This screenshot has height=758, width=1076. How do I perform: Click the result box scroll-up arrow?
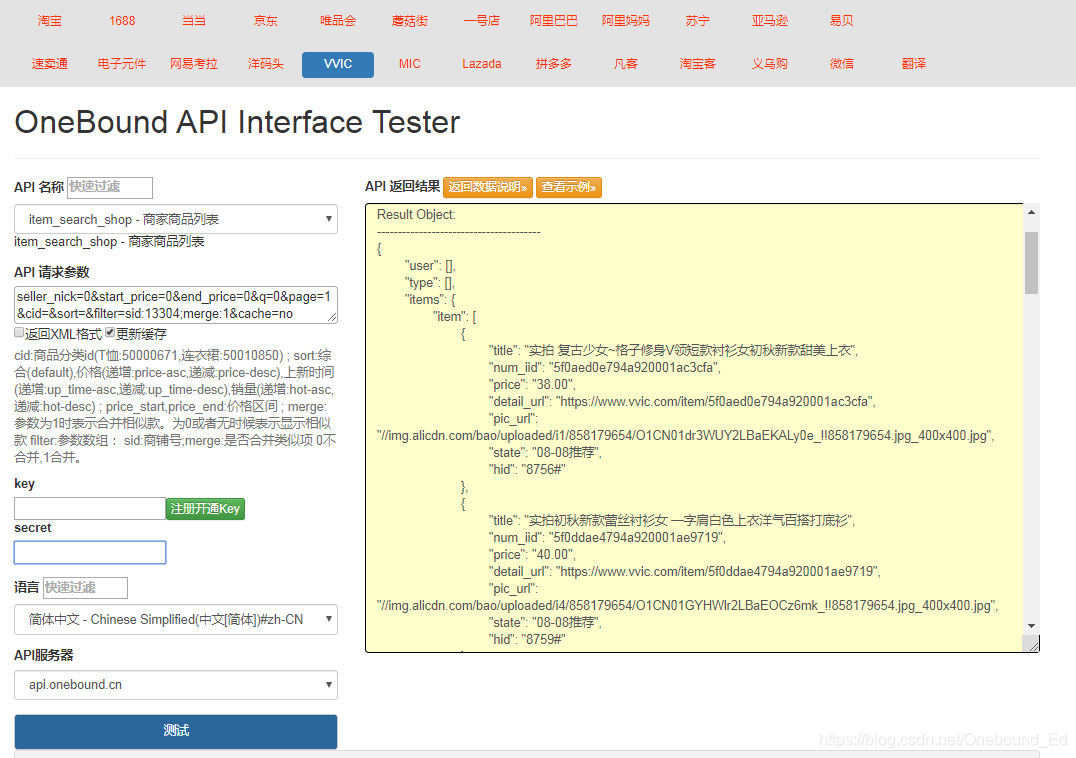pyautogui.click(x=1031, y=213)
